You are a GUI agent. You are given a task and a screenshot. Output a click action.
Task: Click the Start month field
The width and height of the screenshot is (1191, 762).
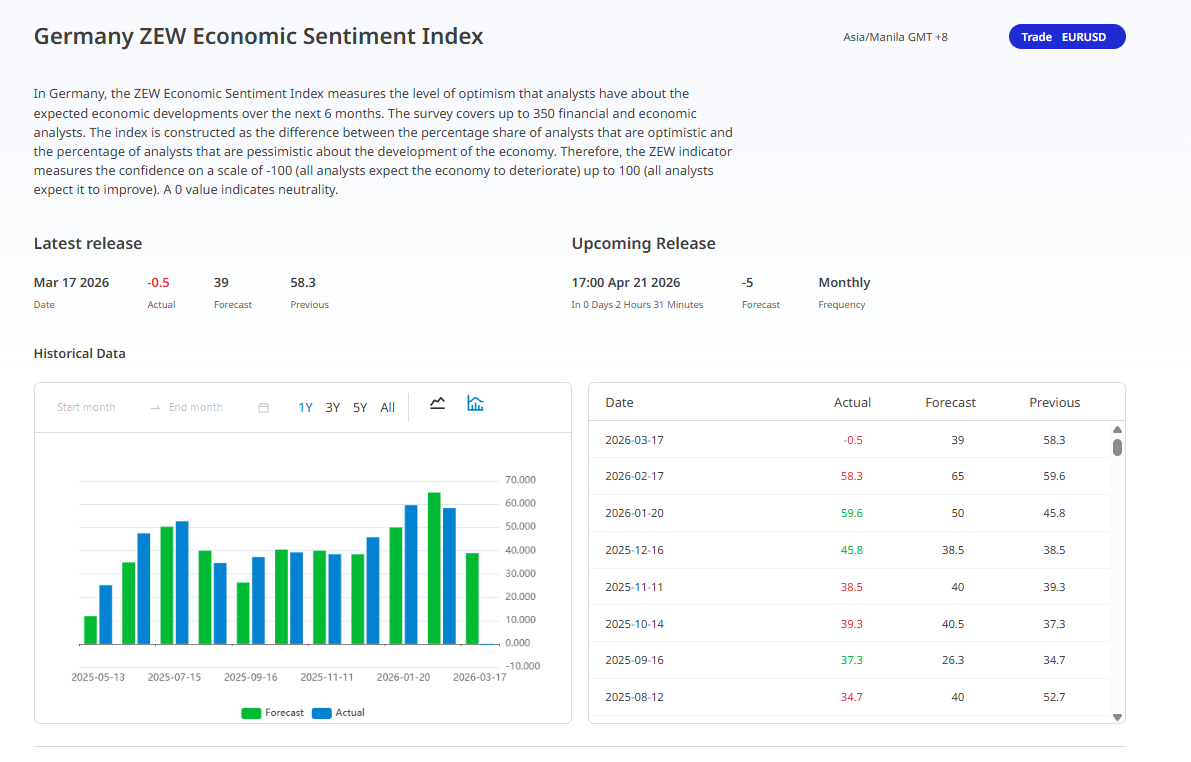pyautogui.click(x=87, y=408)
